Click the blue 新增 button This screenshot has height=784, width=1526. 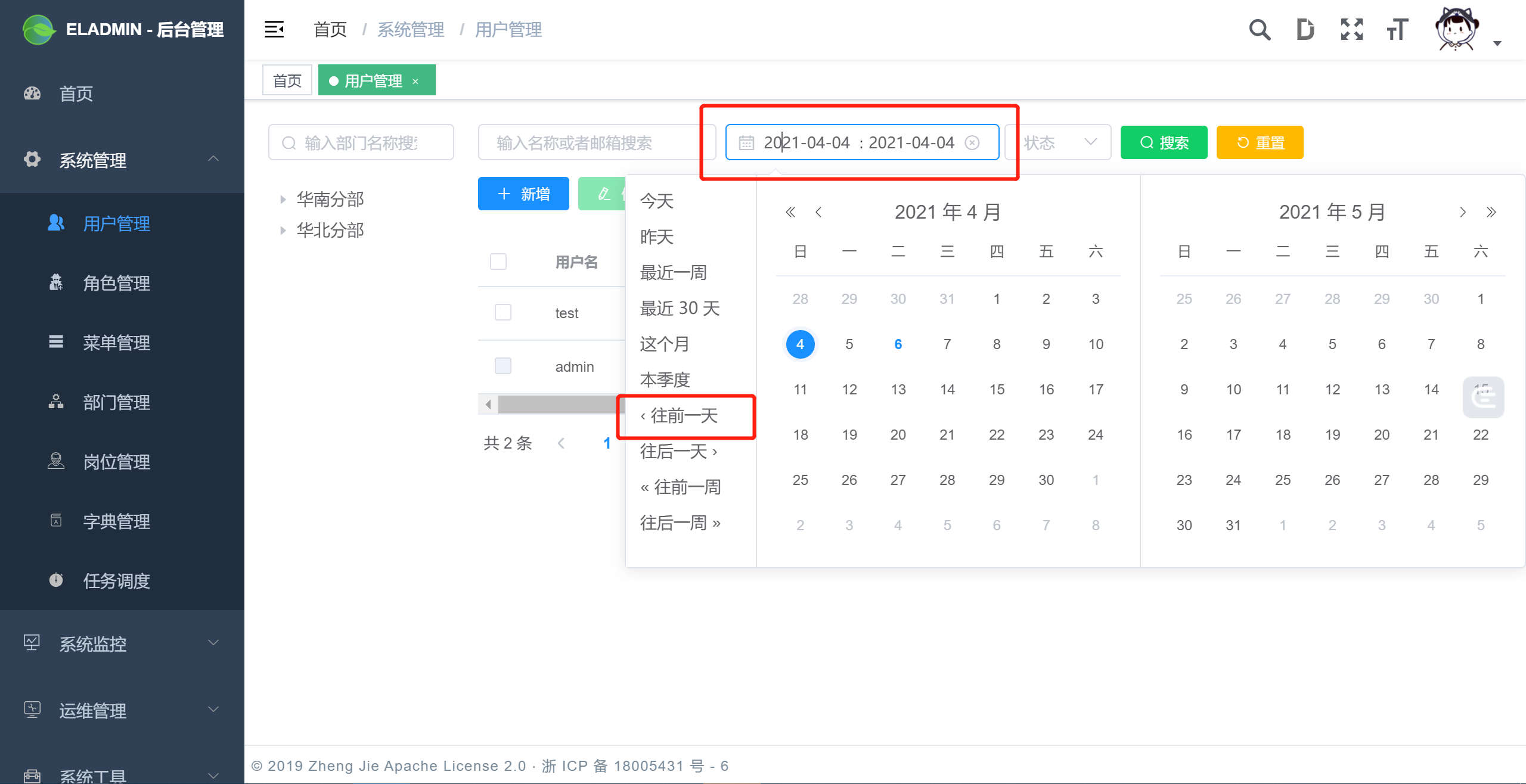click(x=523, y=194)
